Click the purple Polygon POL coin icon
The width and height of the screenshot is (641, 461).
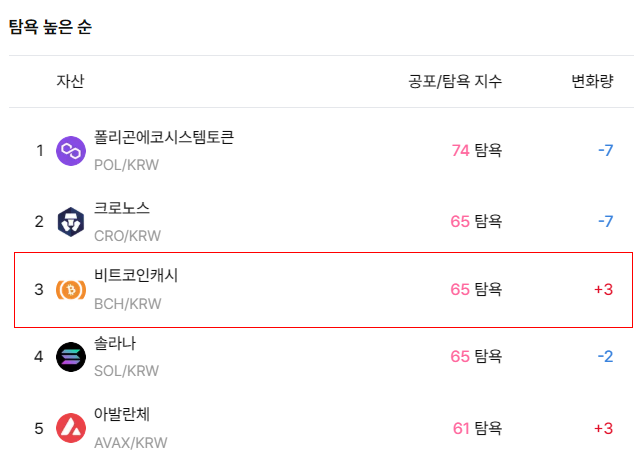71,151
